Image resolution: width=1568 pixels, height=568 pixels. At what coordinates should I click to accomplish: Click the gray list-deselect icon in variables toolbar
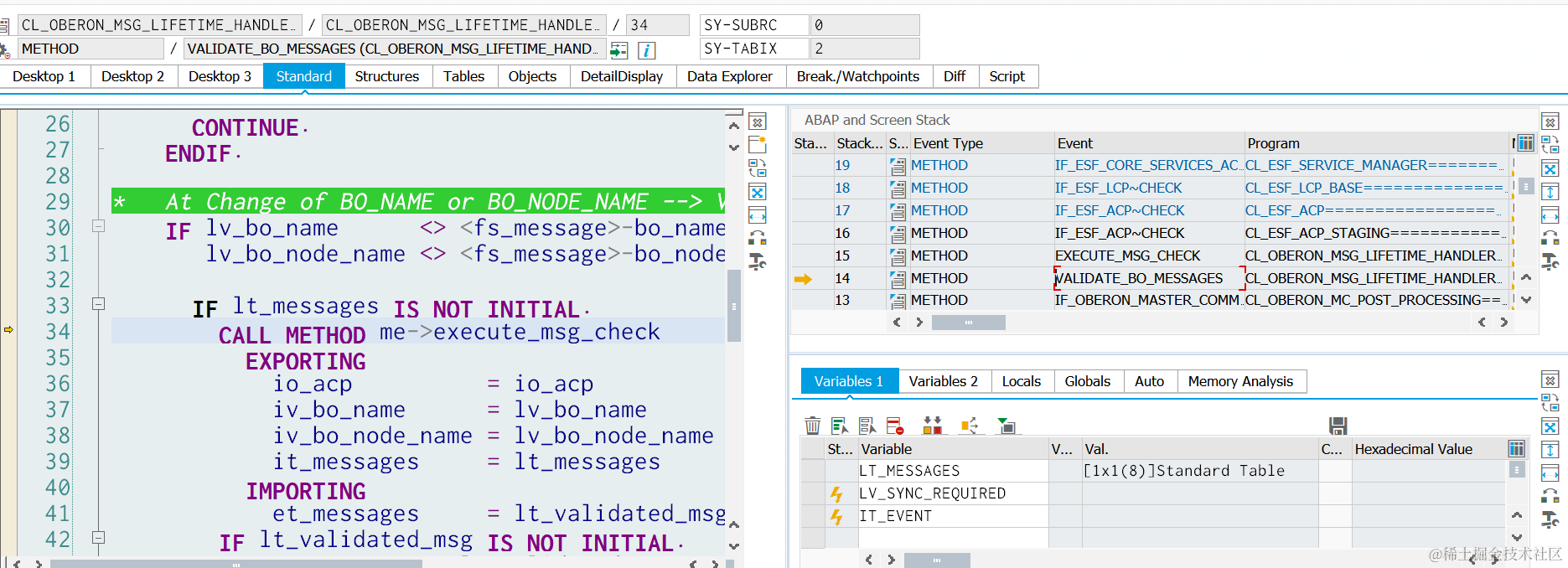click(x=867, y=426)
